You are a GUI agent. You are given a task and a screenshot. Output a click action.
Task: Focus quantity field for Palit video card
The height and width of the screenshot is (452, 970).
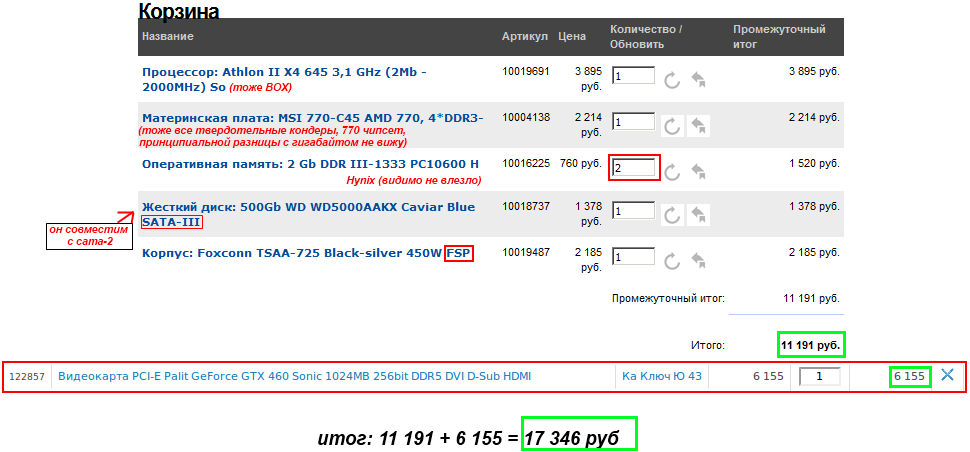(x=820, y=376)
